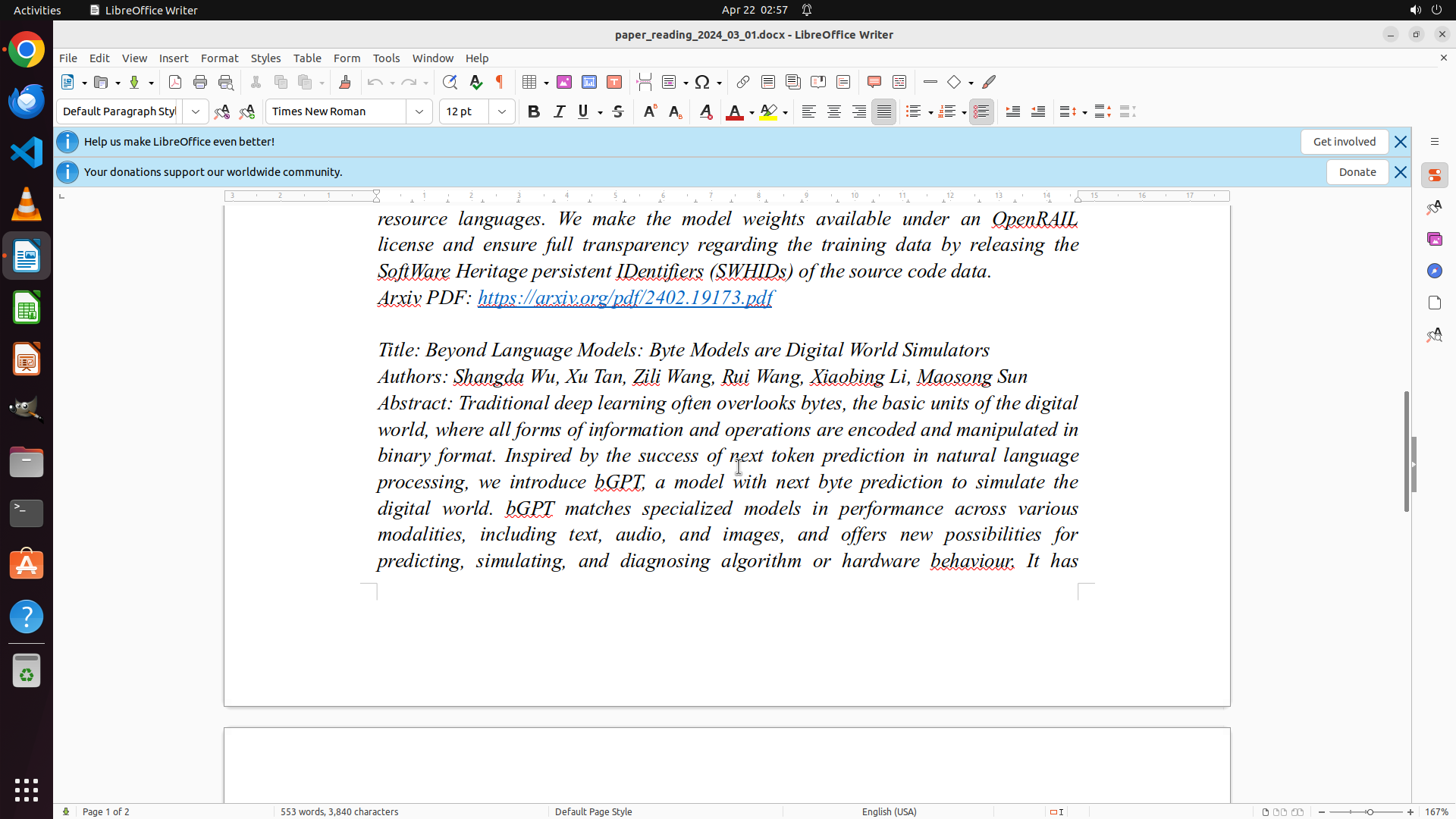Open the paragraph style dropdown

[x=196, y=111]
